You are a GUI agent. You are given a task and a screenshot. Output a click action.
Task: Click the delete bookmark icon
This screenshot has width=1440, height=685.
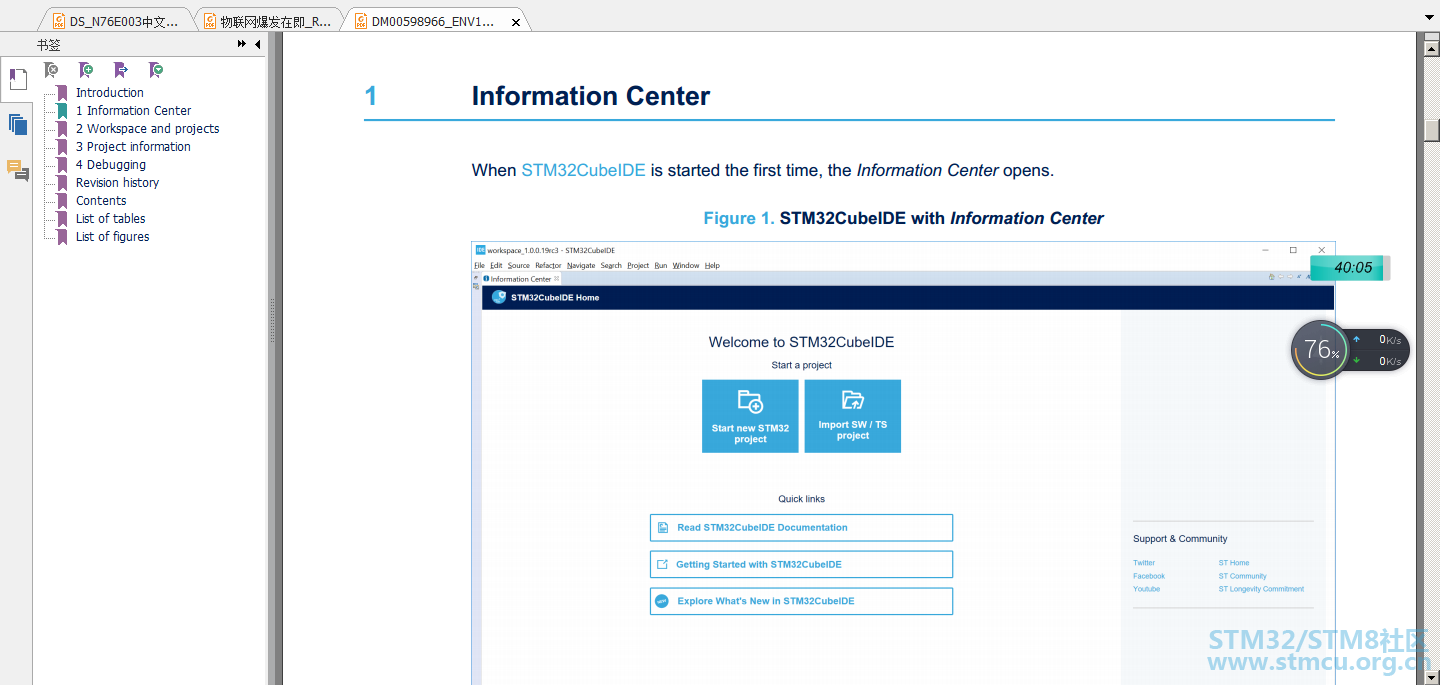coord(51,70)
